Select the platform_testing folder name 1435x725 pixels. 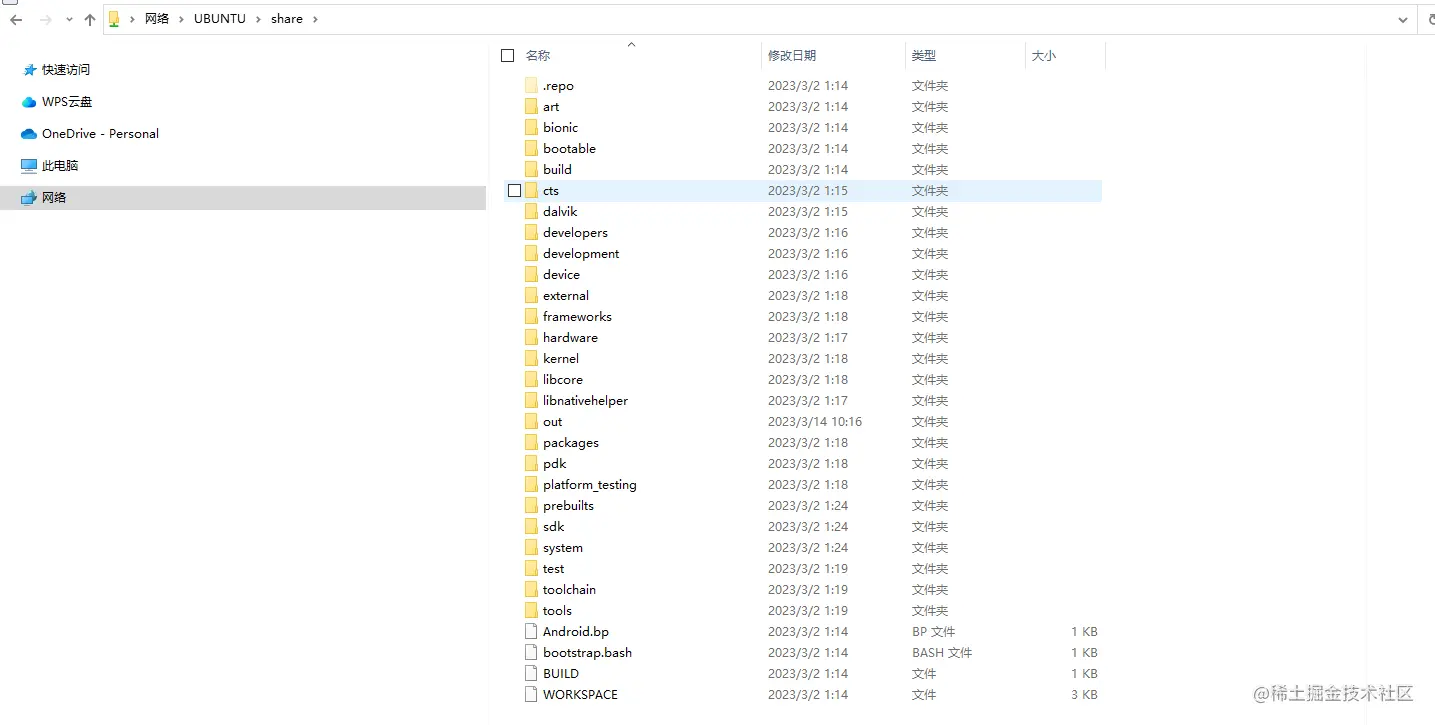[x=590, y=485]
